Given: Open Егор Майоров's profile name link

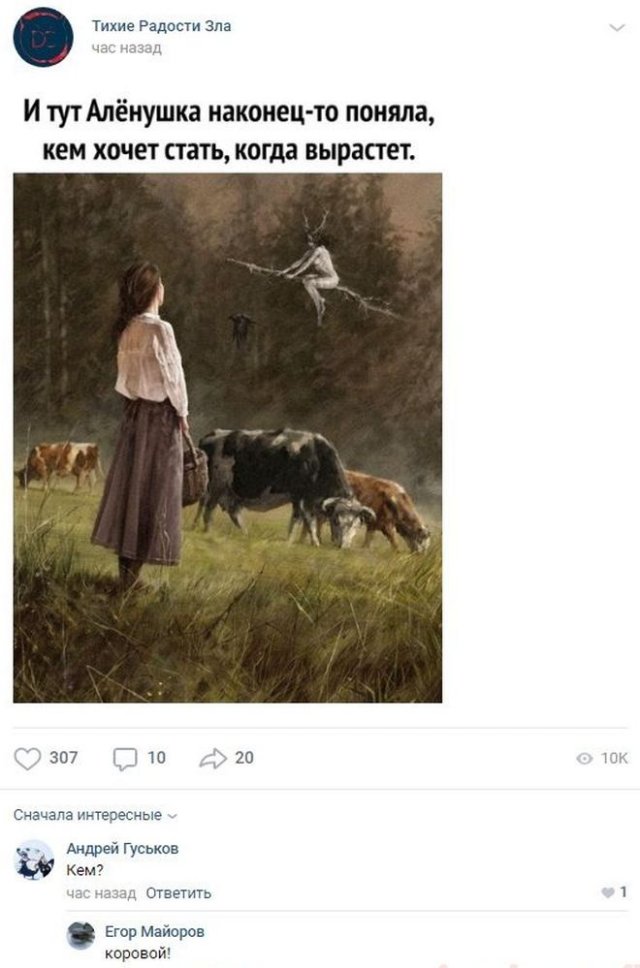Looking at the screenshot, I should click(154, 931).
